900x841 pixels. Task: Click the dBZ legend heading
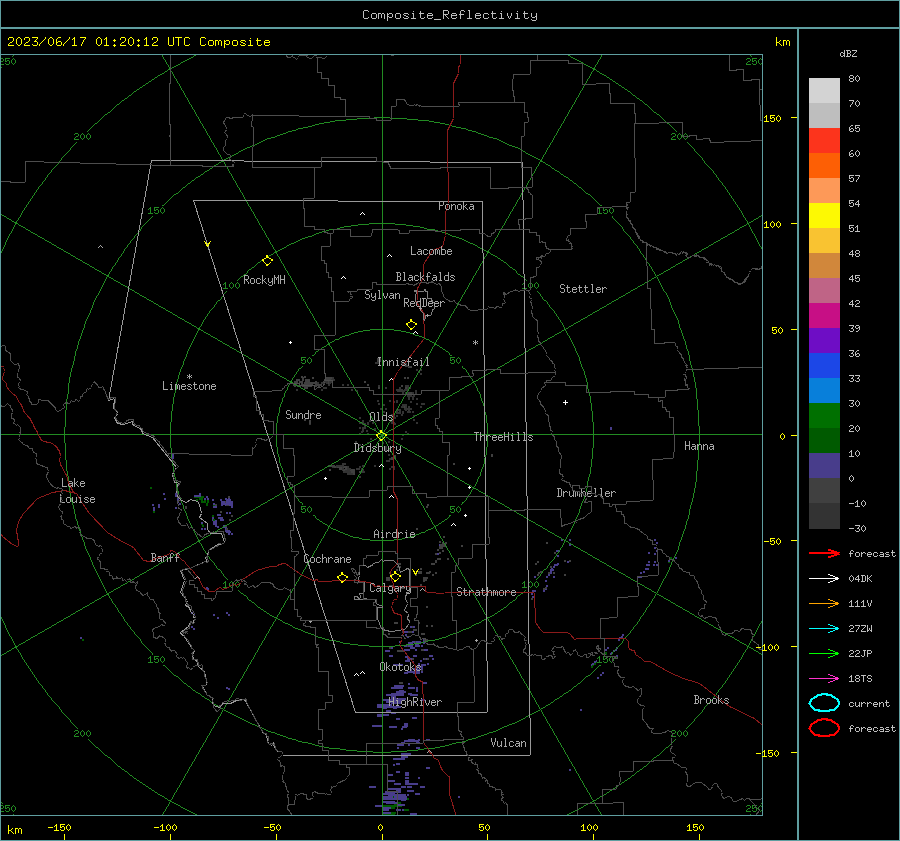click(x=848, y=53)
